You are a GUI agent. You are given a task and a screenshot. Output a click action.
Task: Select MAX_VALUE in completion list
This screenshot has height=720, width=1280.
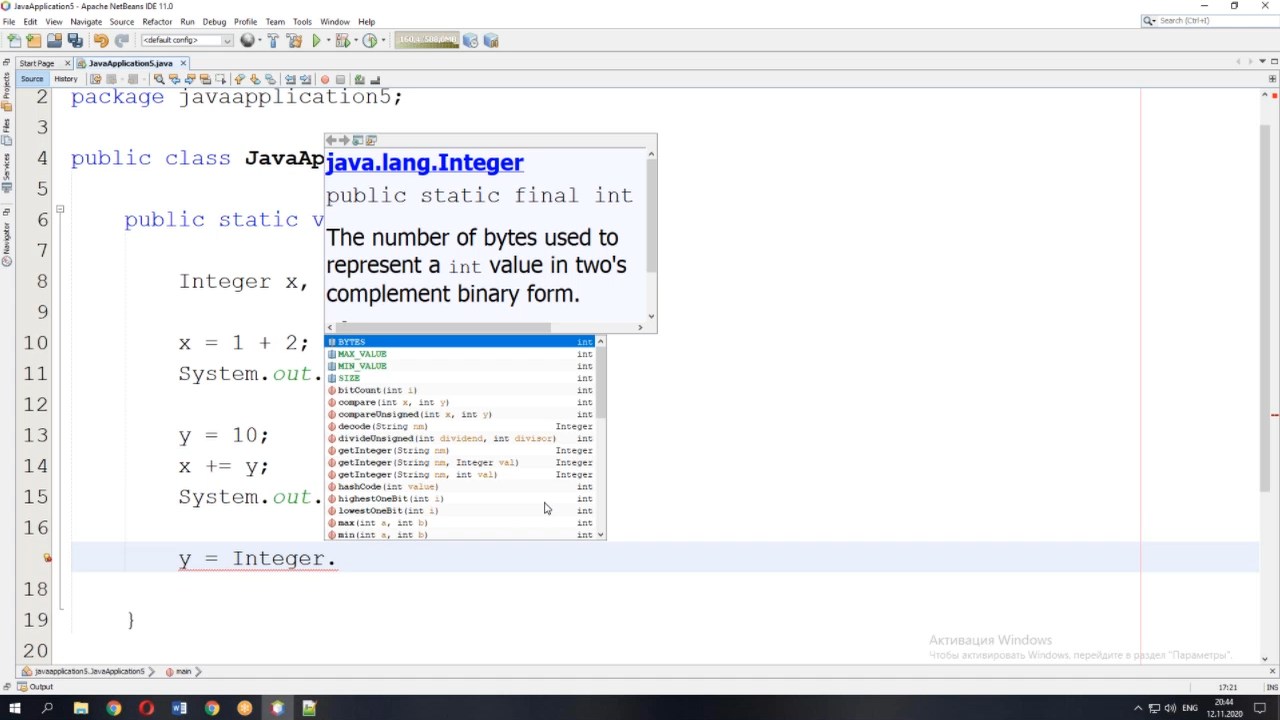coord(461,354)
